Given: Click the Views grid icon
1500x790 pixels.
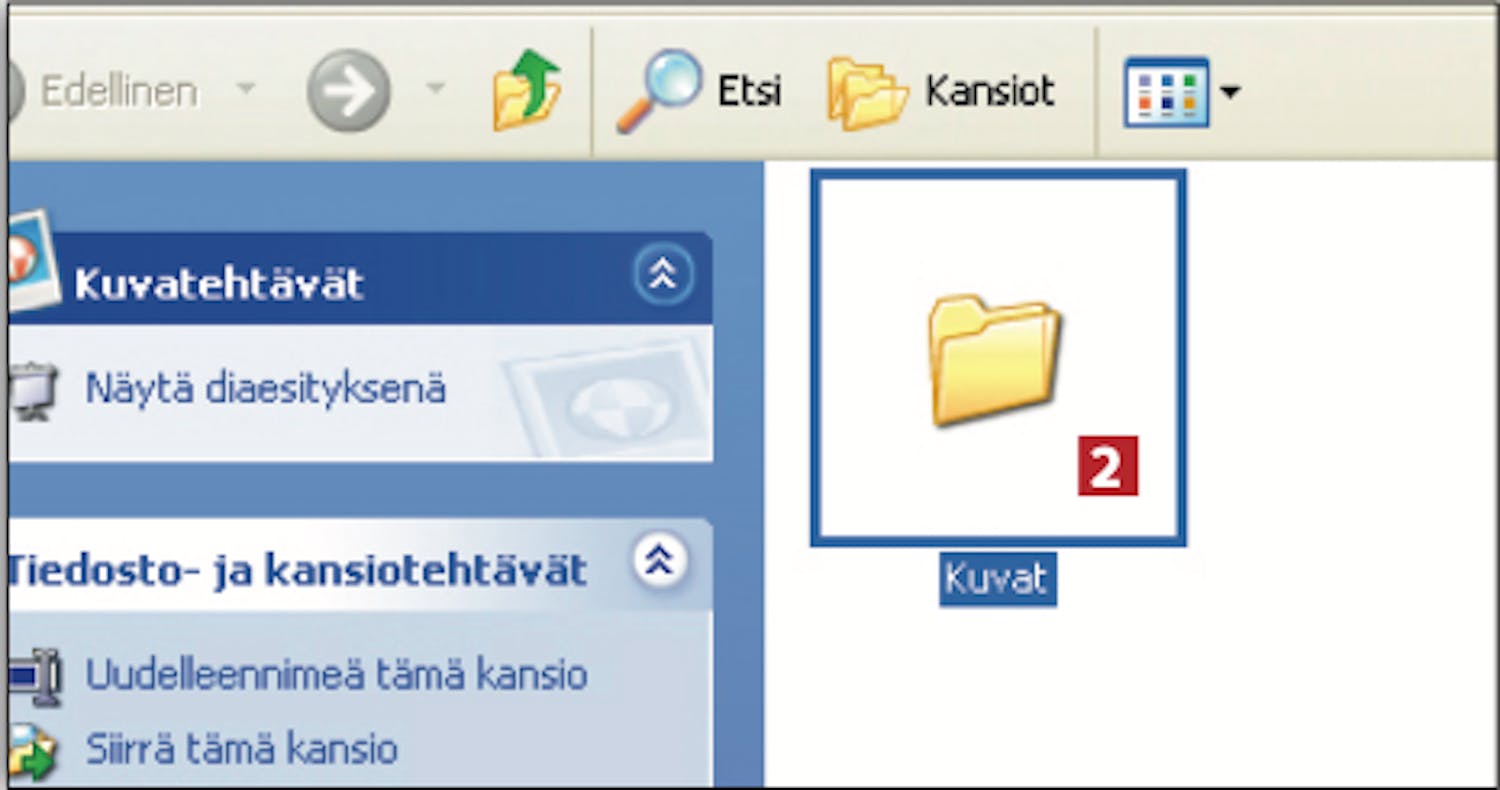Looking at the screenshot, I should [1165, 92].
